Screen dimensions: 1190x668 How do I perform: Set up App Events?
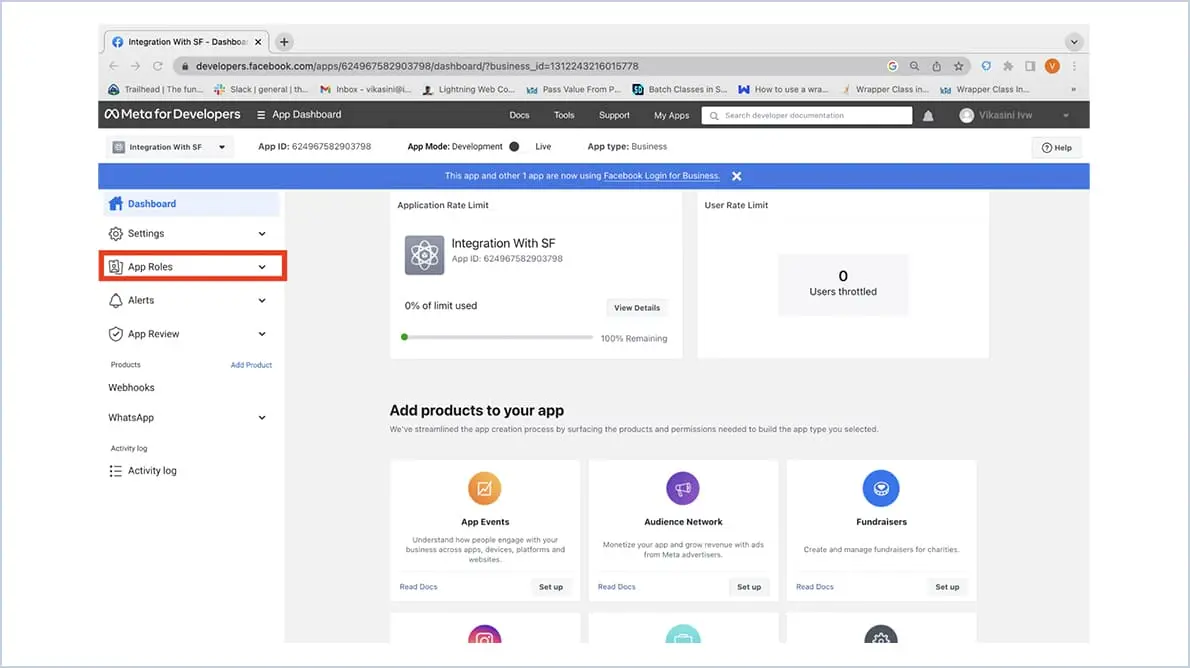pyautogui.click(x=551, y=587)
